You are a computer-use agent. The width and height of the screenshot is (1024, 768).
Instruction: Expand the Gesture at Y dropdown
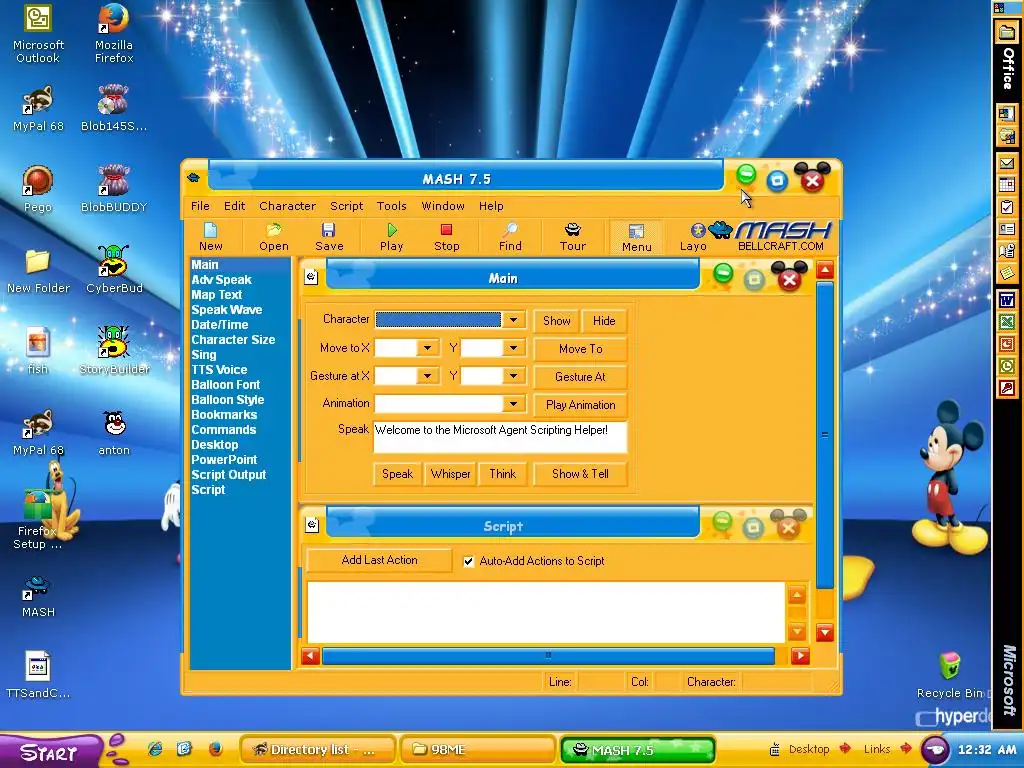[513, 376]
